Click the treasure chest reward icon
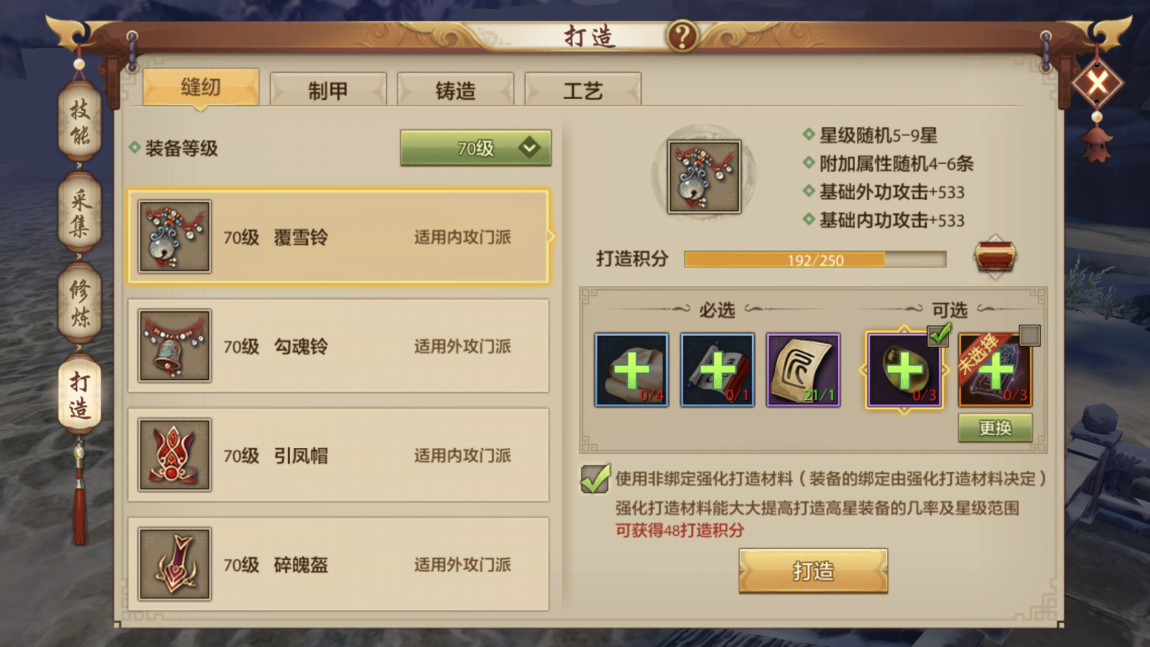The width and height of the screenshot is (1150, 647). (995, 257)
